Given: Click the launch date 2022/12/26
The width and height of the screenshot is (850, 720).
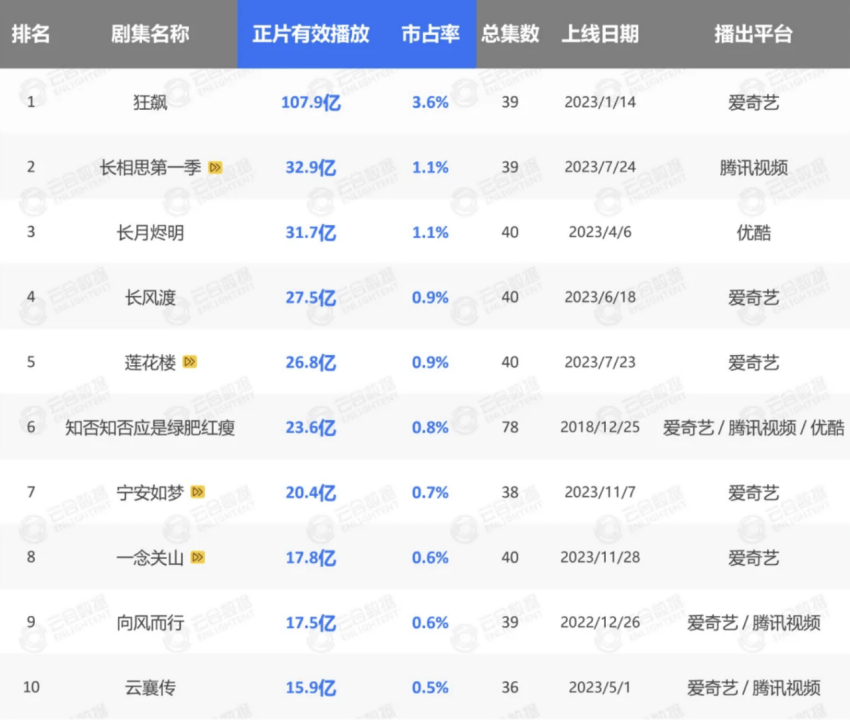Looking at the screenshot, I should tap(600, 622).
